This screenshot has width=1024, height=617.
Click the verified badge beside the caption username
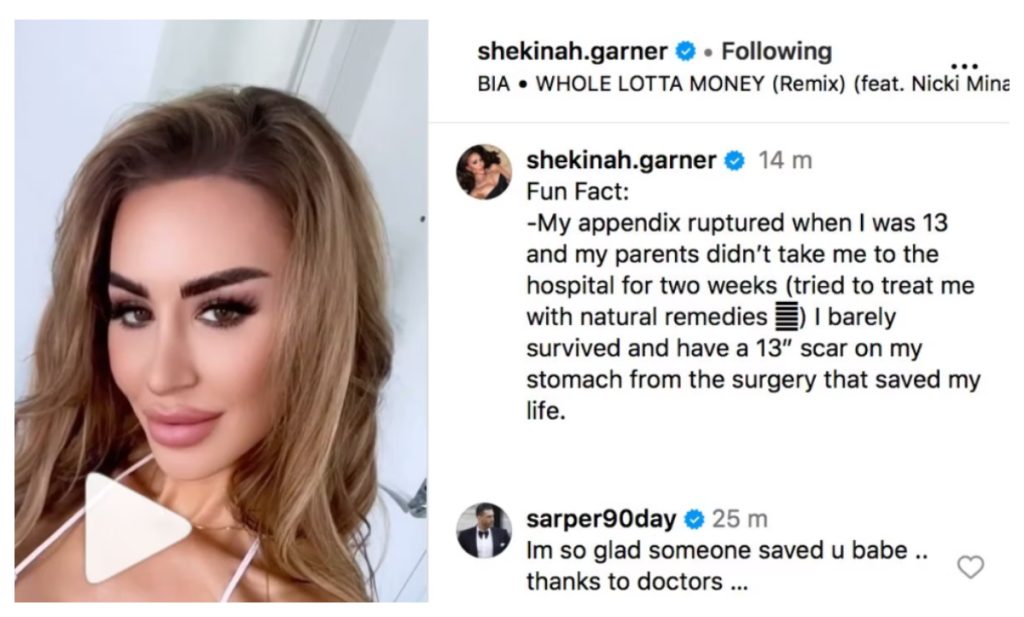(x=735, y=160)
